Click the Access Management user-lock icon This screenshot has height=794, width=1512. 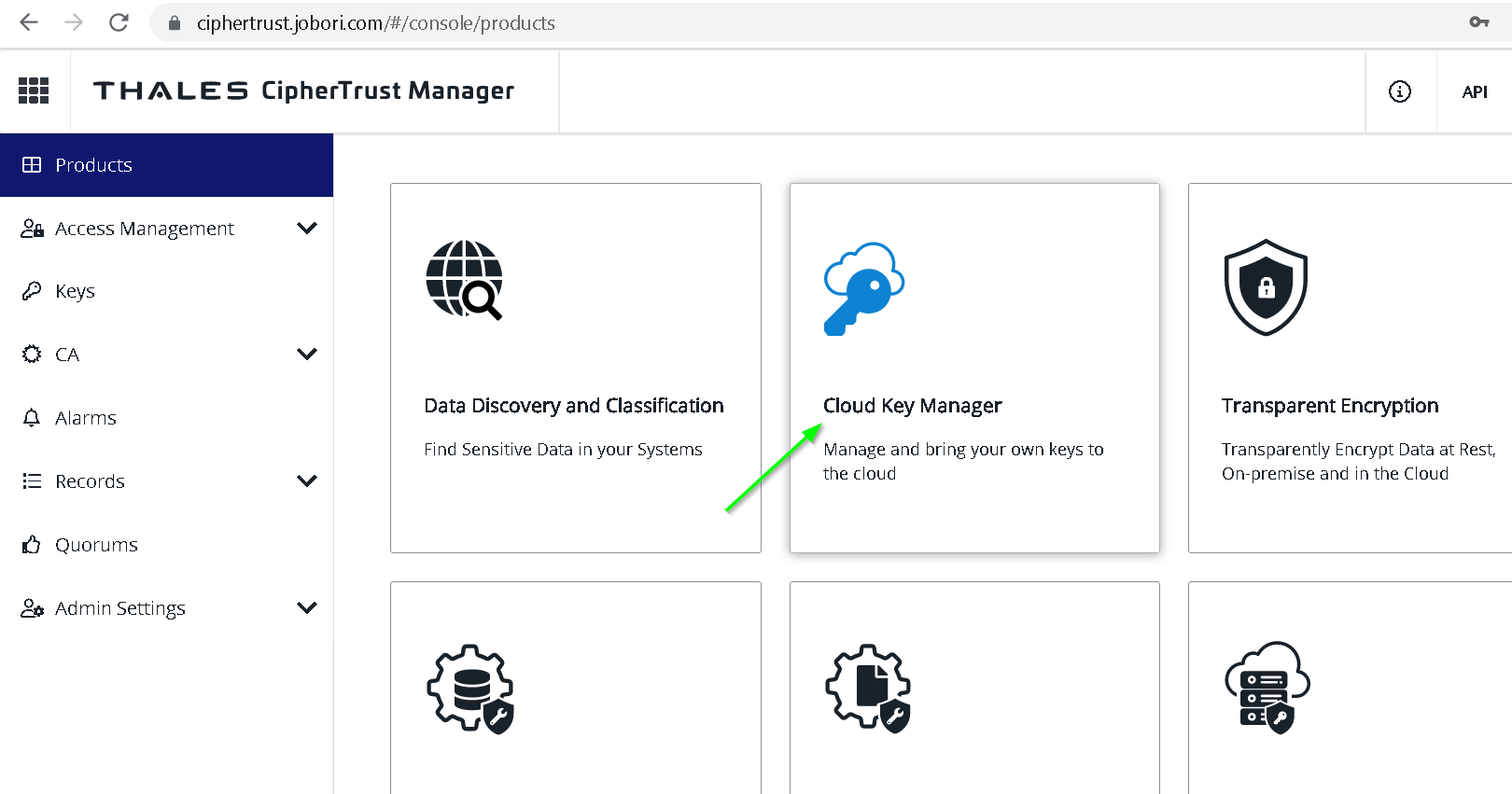click(32, 229)
